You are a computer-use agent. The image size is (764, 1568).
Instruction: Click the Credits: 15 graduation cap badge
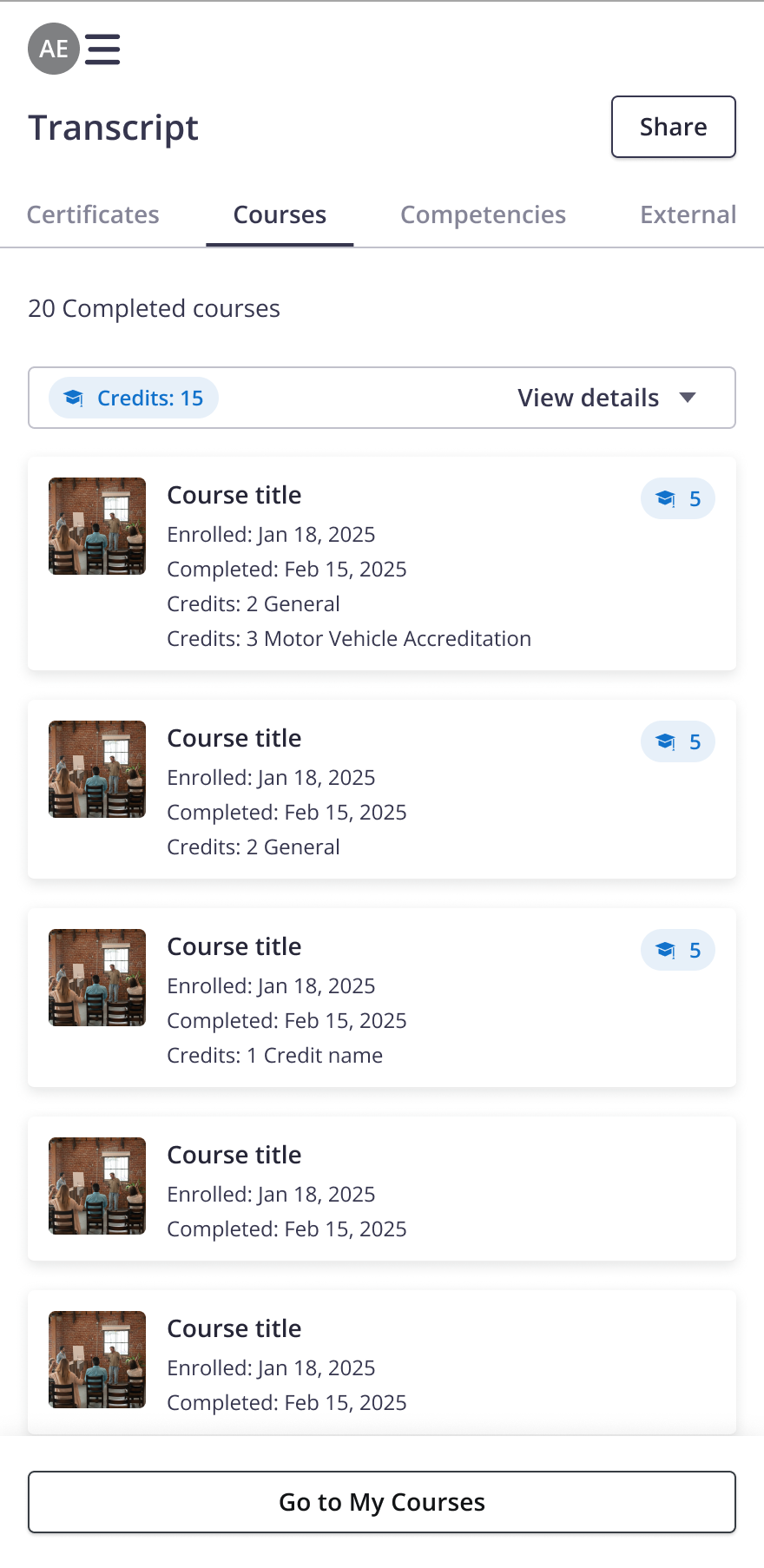click(x=134, y=399)
